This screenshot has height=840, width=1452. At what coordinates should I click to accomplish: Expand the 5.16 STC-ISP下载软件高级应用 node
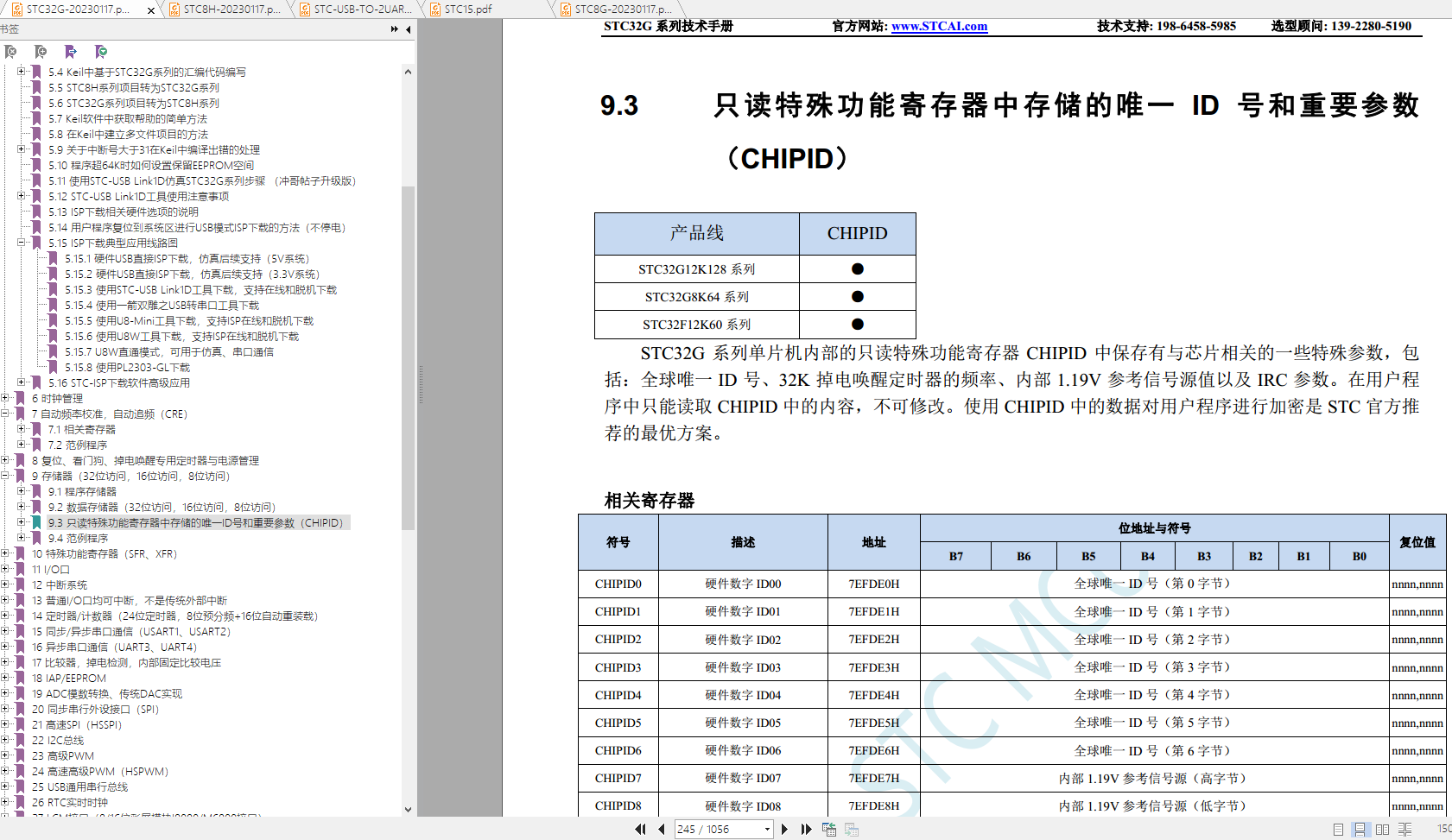22,382
